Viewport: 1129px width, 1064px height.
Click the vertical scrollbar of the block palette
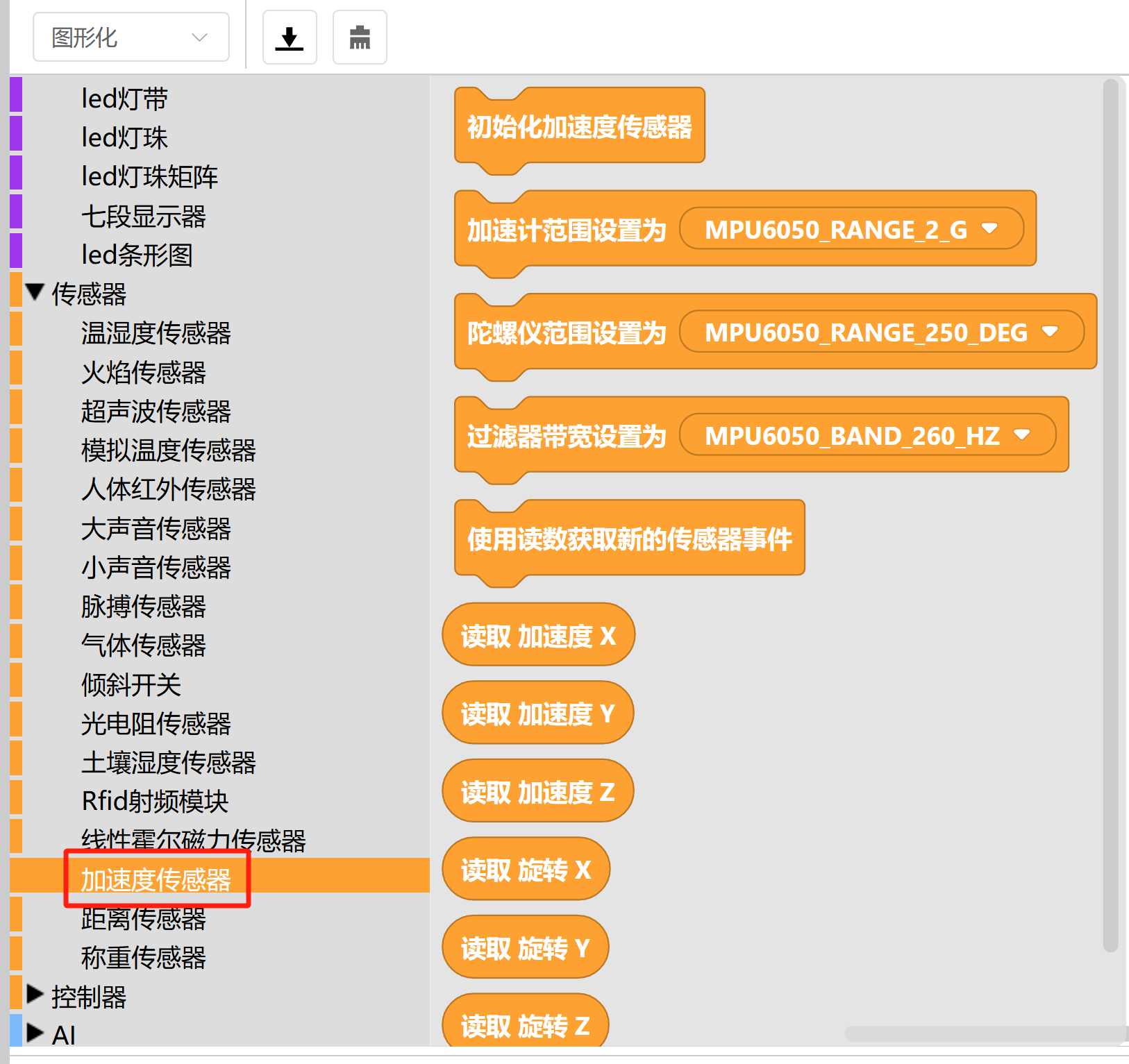click(1110, 514)
